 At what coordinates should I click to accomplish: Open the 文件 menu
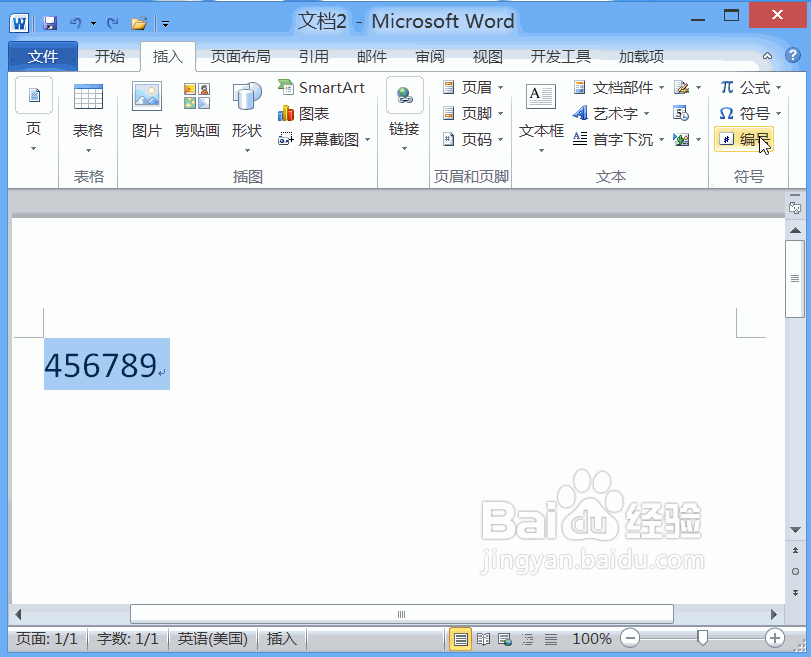pyautogui.click(x=43, y=57)
